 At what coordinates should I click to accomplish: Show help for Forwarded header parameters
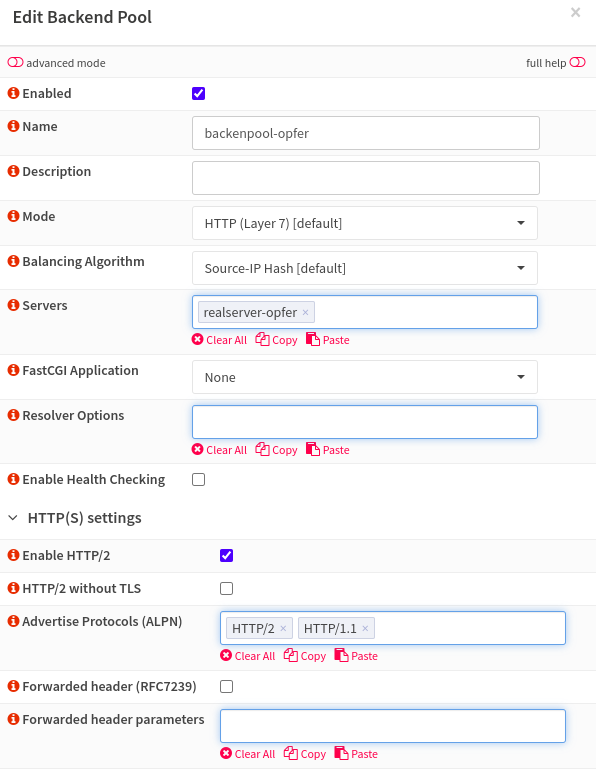pyautogui.click(x=14, y=719)
